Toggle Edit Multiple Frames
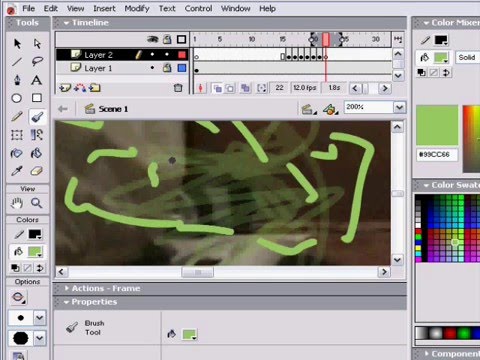 (245, 88)
